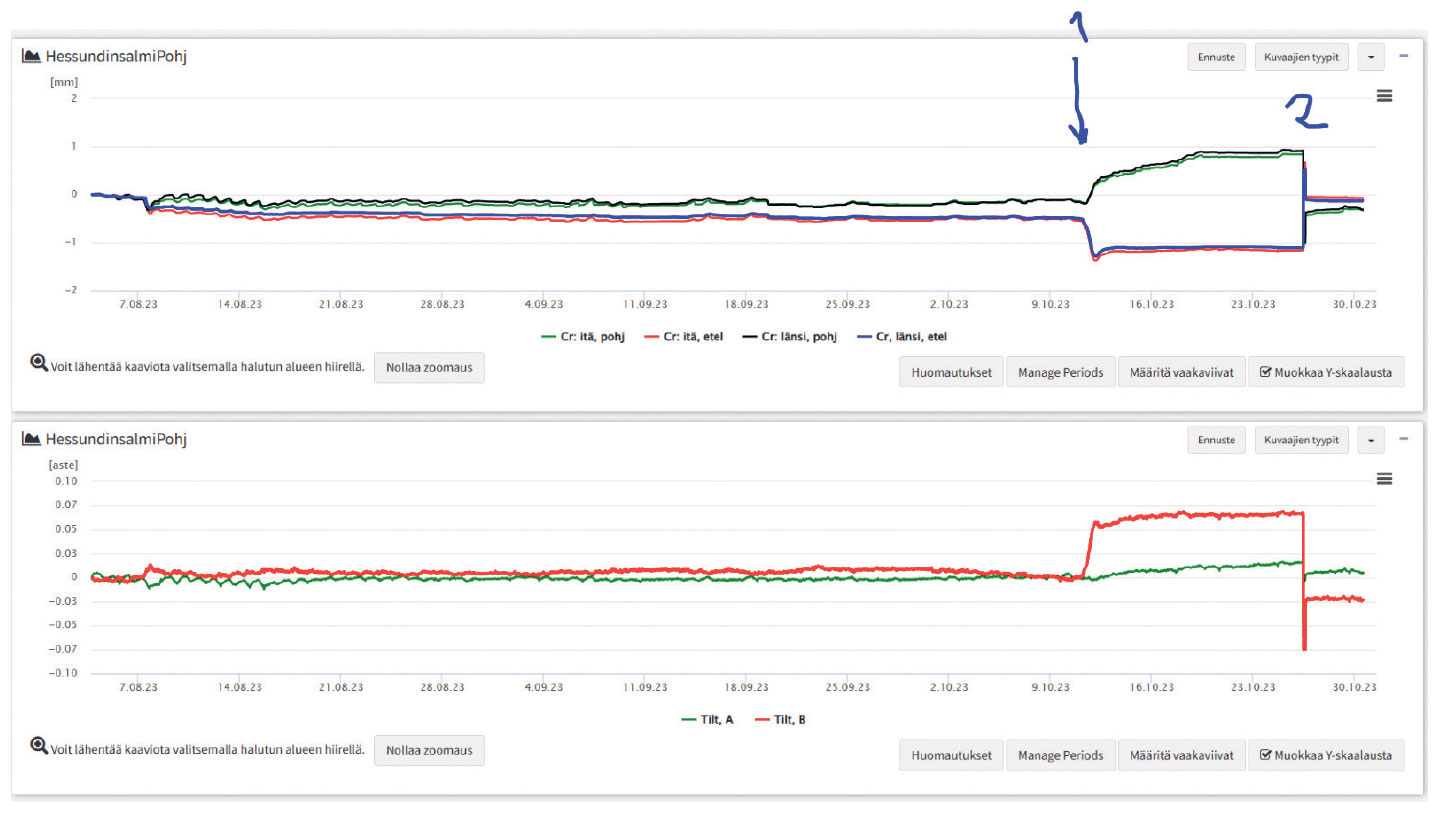This screenshot has height=814, width=1440.
Task: Click the red 'Tilt, B' legend line swatch
Action: [x=763, y=719]
